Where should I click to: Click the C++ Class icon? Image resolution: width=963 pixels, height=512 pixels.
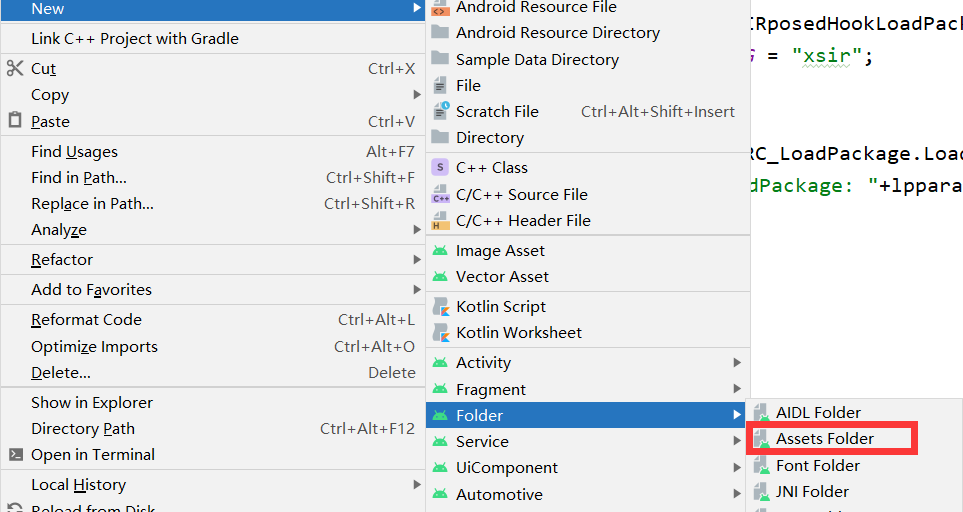point(440,167)
